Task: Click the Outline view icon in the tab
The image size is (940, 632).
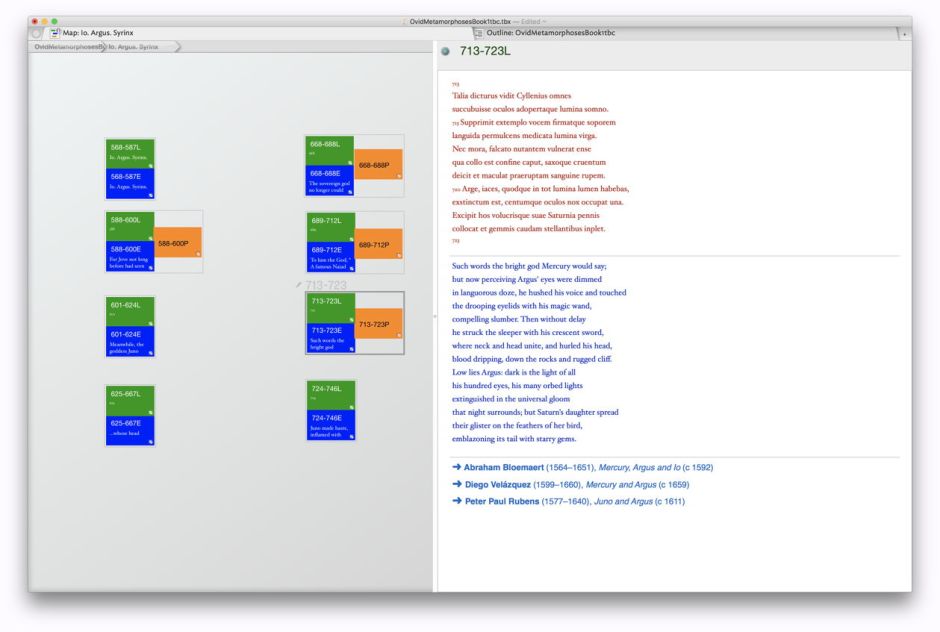Action: 478,33
